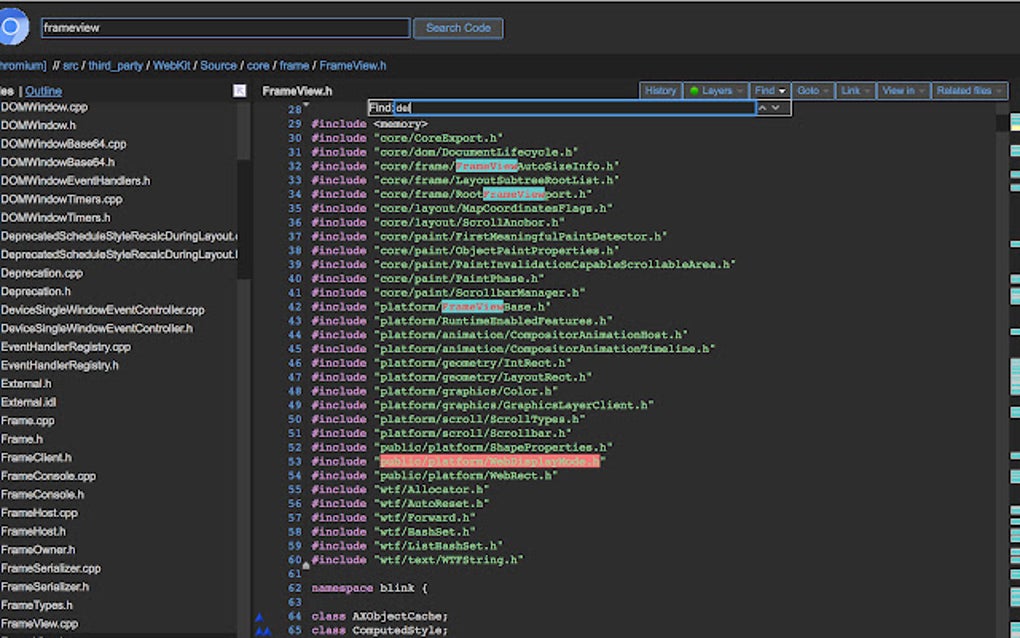Click the keyboard shortcut icon beside the file tree header
1020x638 pixels.
tap(238, 90)
